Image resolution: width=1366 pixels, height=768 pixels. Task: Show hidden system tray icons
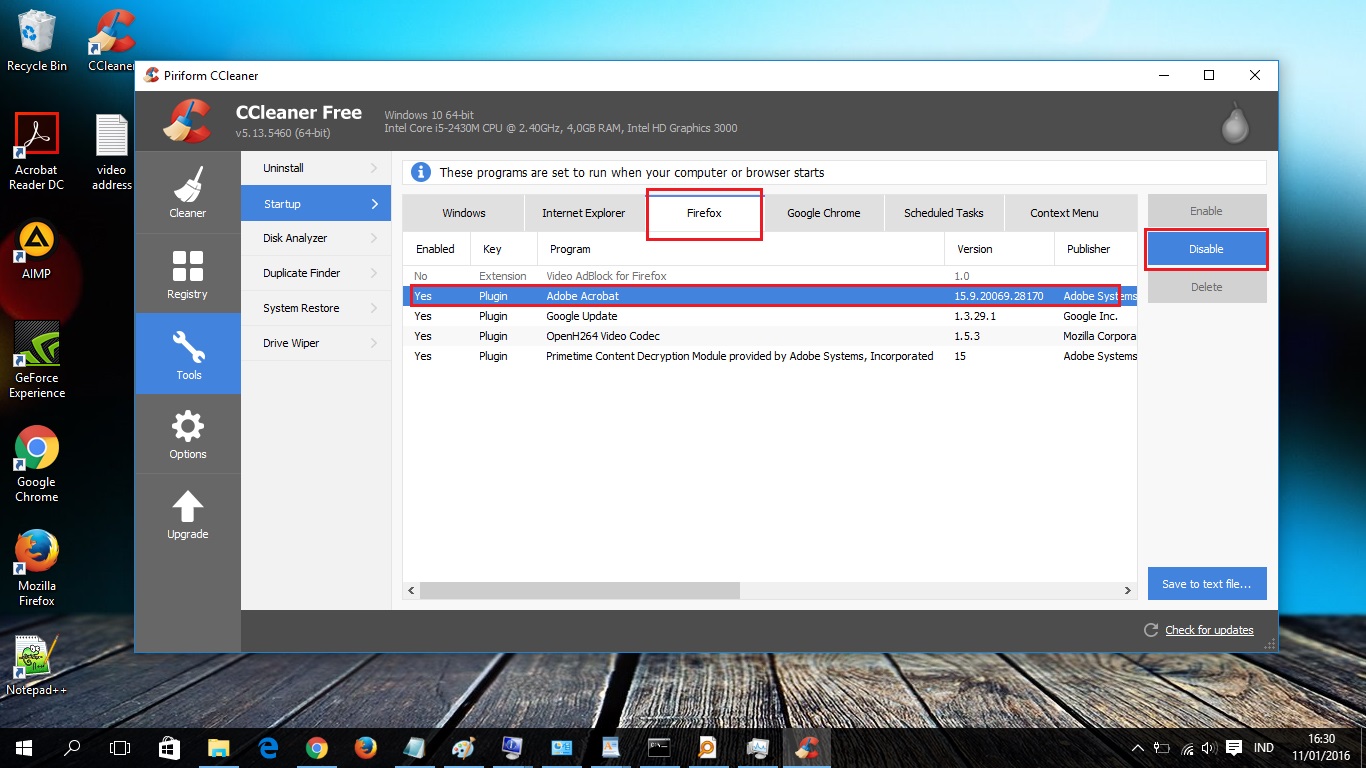pos(1138,748)
